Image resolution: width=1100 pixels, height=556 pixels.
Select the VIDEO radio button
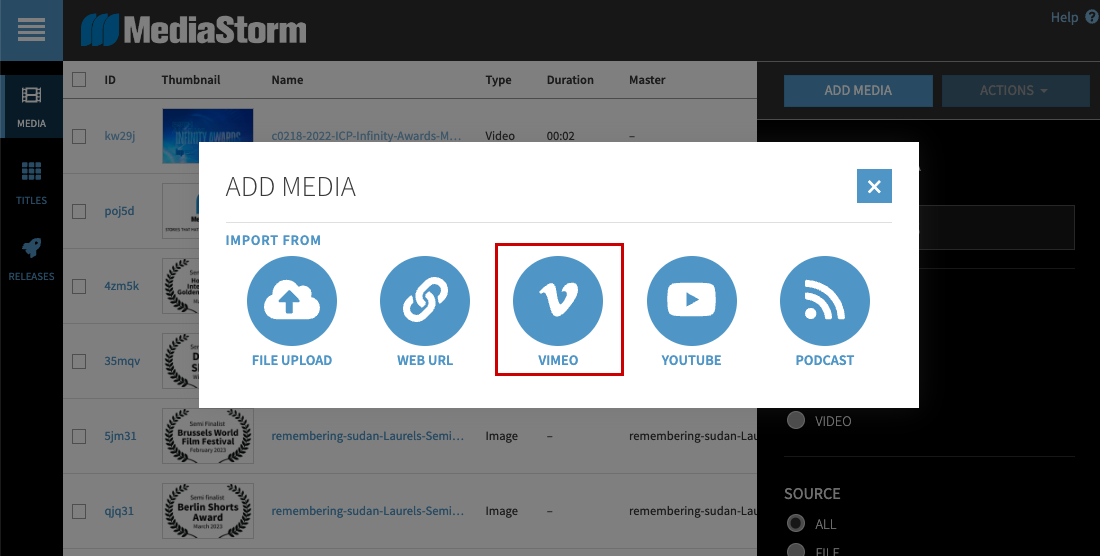click(796, 421)
